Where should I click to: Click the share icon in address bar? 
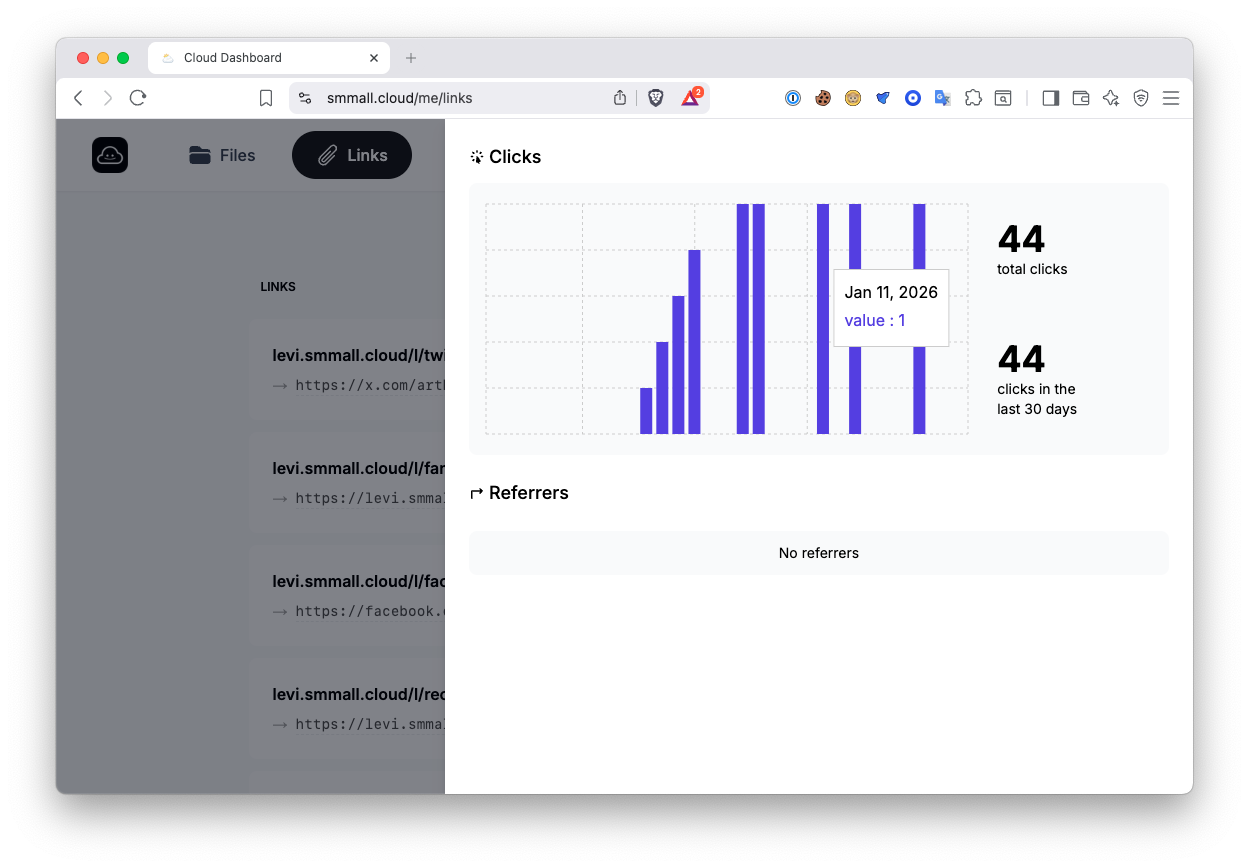pos(620,98)
